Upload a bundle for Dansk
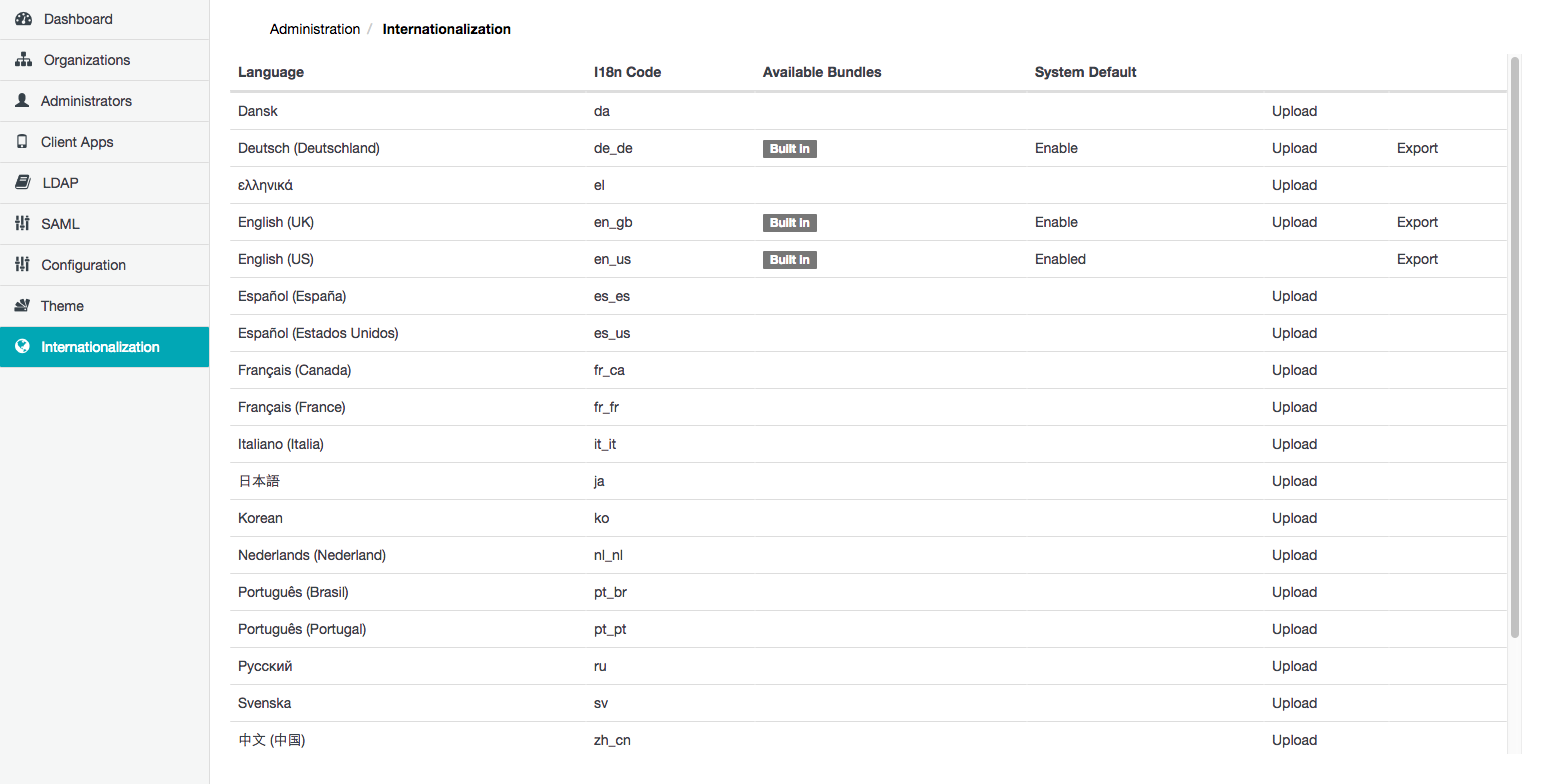1557x784 pixels. tap(1294, 111)
